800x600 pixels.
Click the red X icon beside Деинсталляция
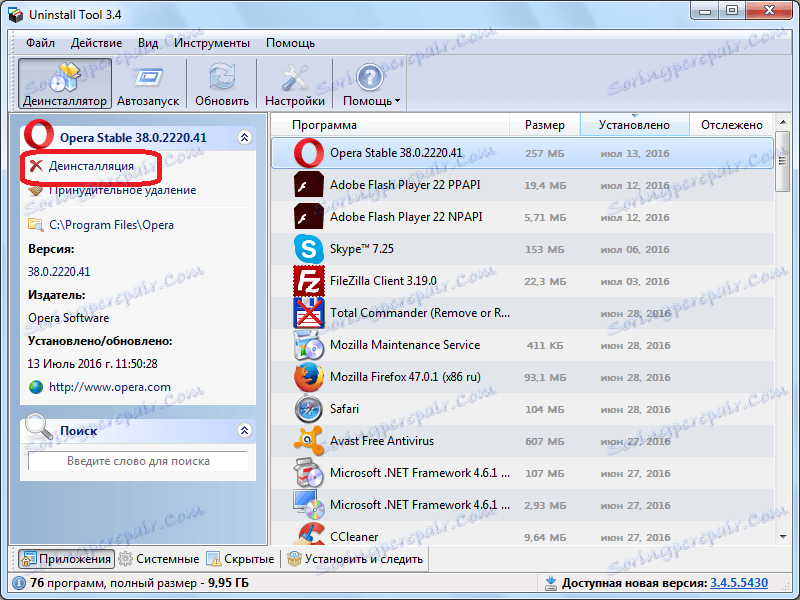[x=36, y=165]
